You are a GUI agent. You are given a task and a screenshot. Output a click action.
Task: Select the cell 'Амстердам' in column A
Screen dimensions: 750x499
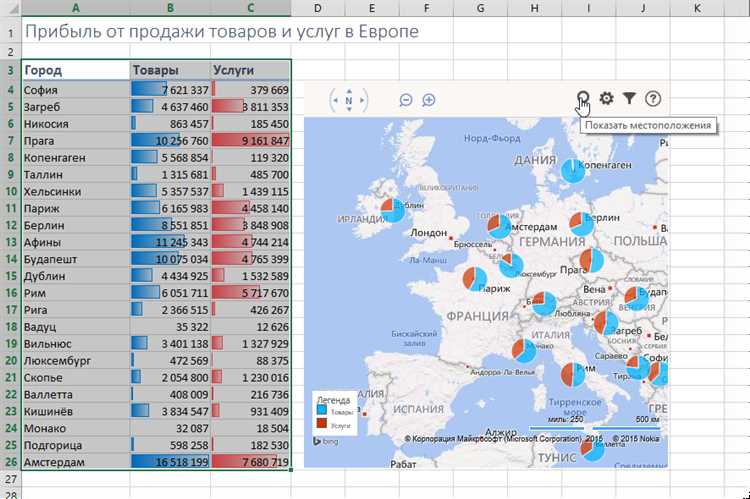pyautogui.click(x=76, y=462)
